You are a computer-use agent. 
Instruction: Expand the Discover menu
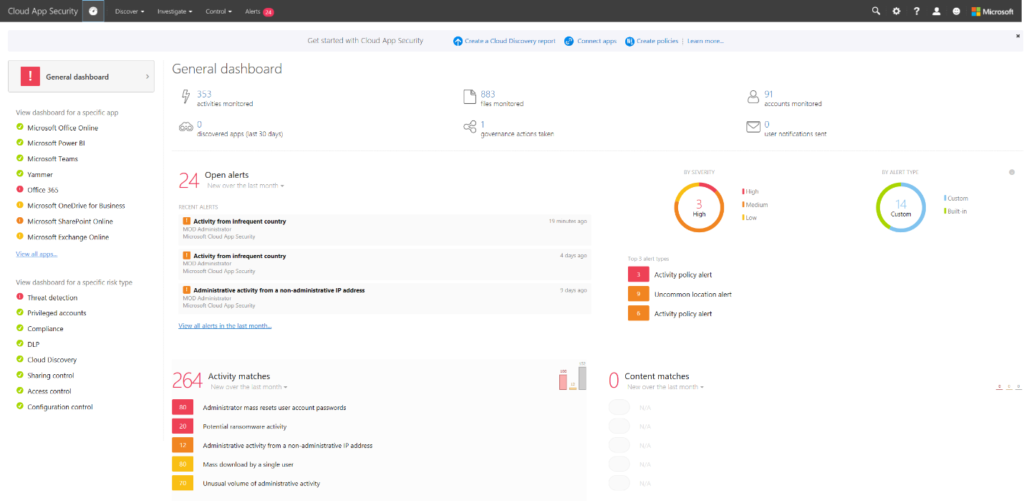point(130,11)
